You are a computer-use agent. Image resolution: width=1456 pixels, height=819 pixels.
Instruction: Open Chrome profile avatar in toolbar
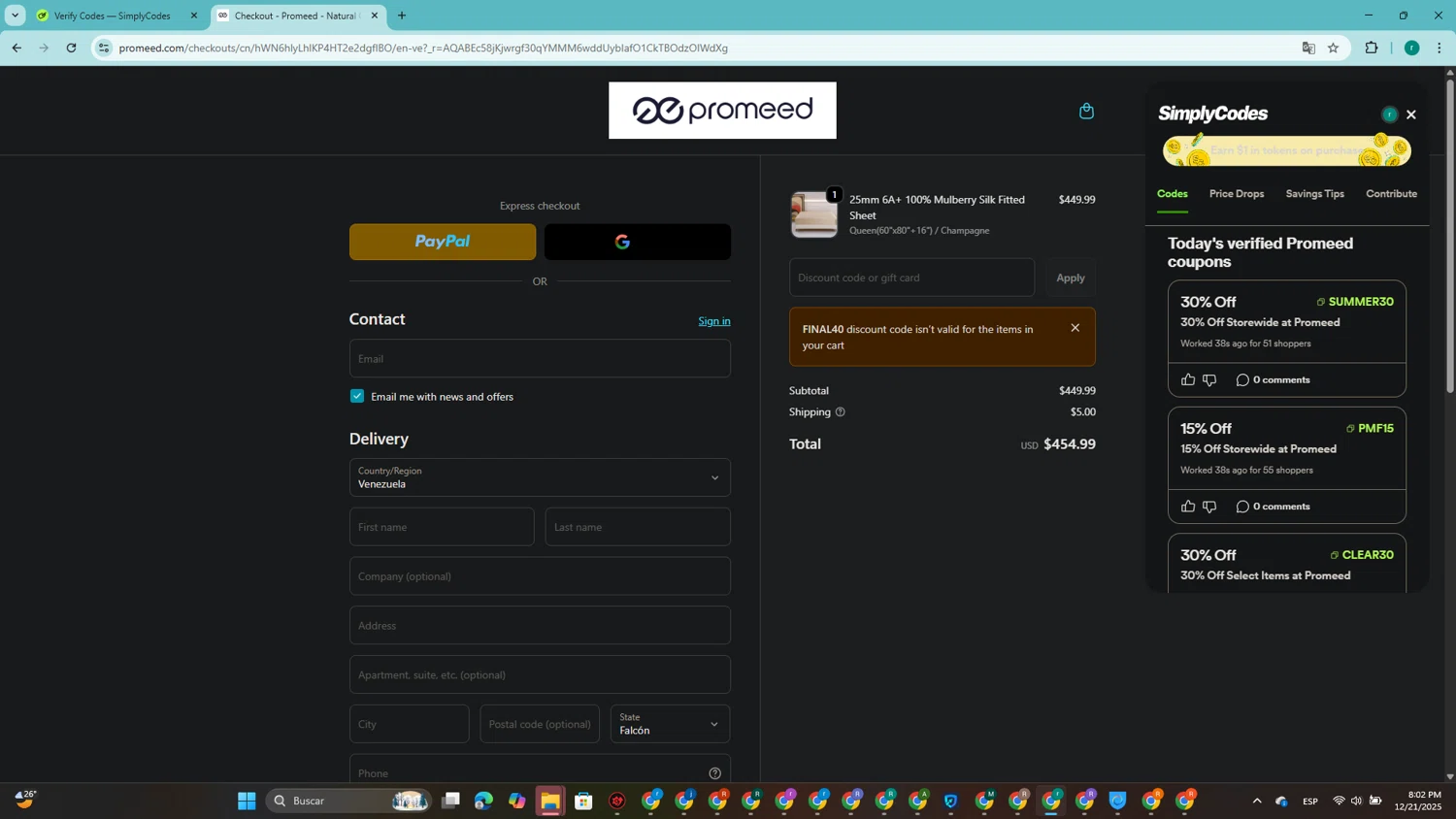[x=1411, y=48]
